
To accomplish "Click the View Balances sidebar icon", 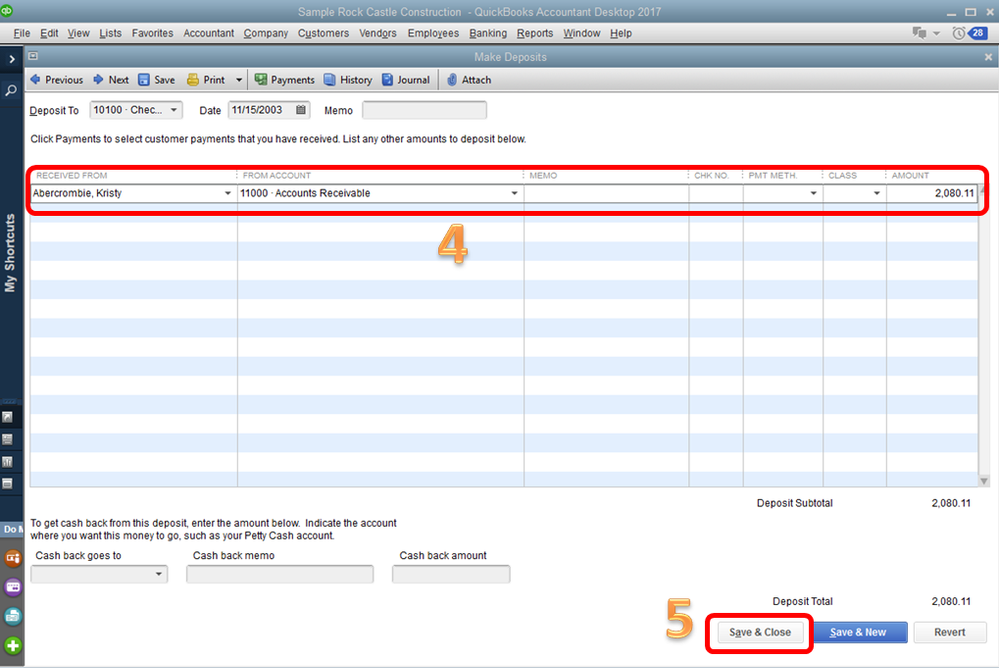I will (x=8, y=439).
